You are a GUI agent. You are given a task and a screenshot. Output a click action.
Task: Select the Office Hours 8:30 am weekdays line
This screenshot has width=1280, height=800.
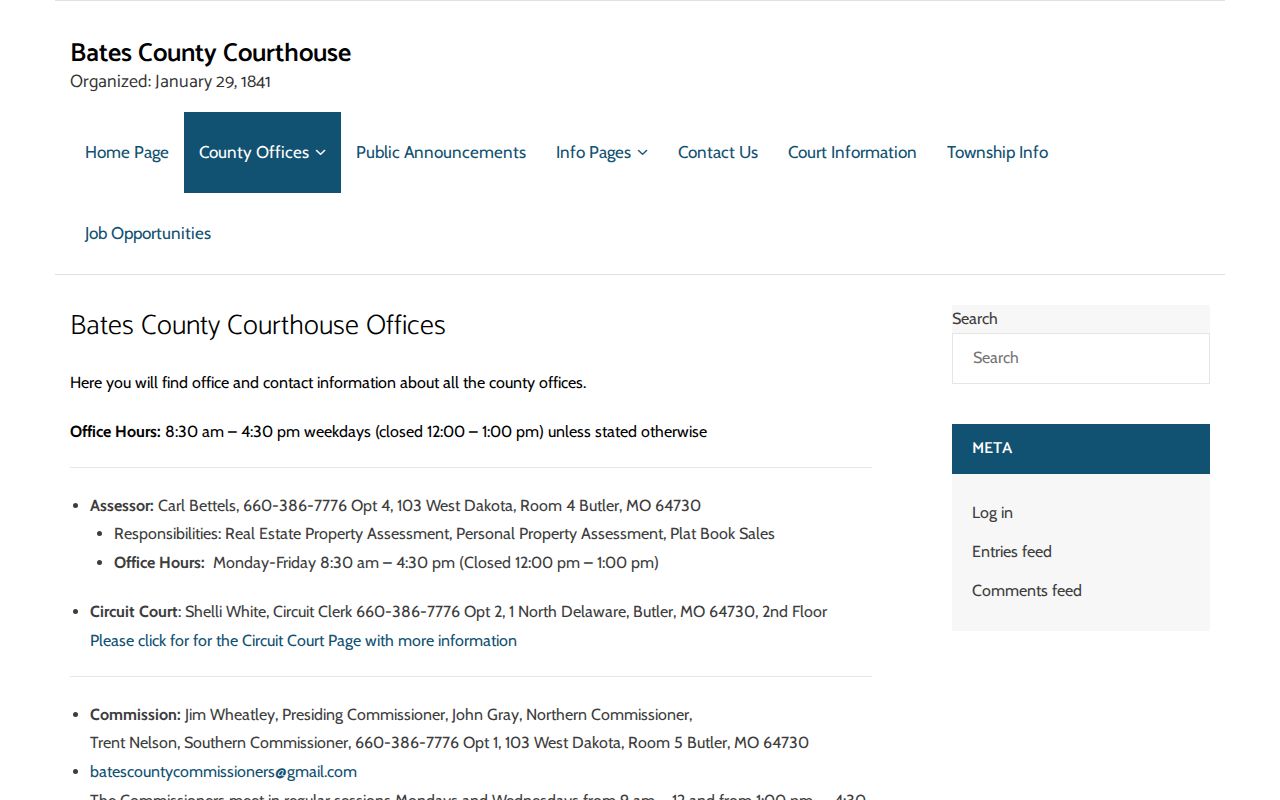[388, 432]
